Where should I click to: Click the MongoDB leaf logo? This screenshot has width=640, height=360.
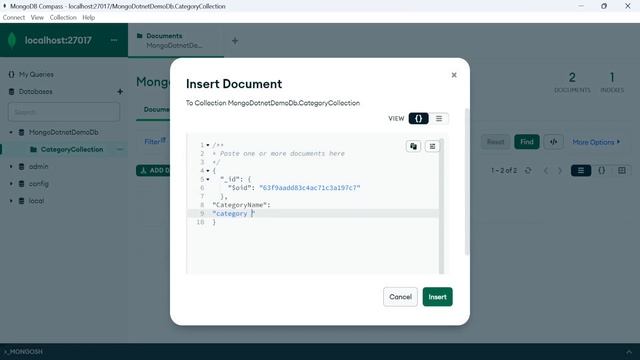(x=12, y=40)
